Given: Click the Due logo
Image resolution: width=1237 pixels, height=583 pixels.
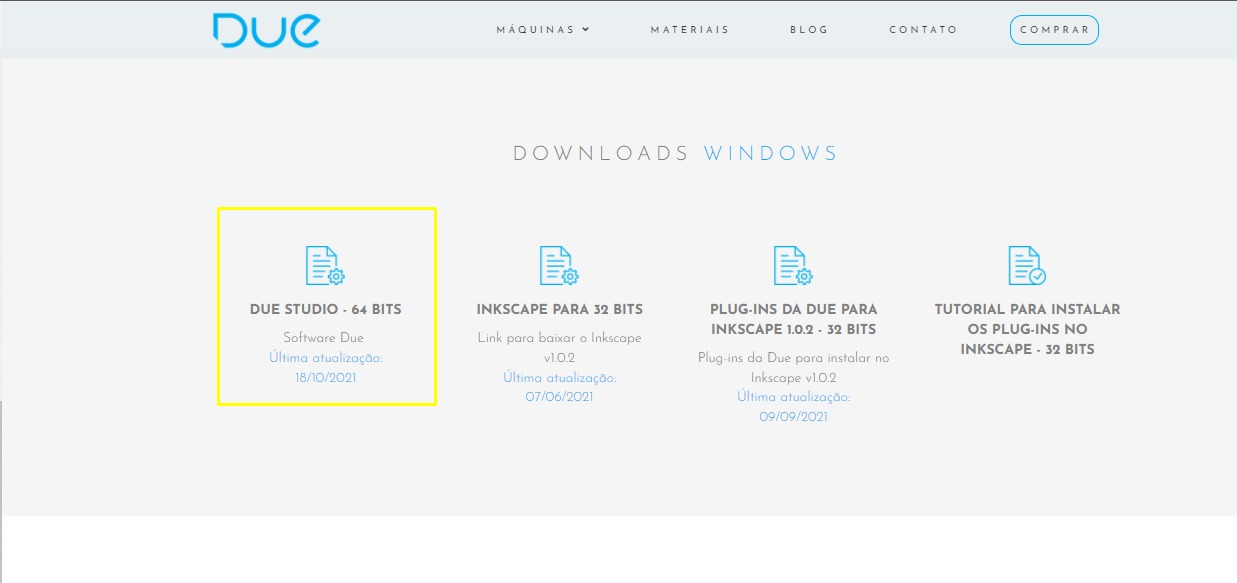Looking at the screenshot, I should (x=266, y=30).
